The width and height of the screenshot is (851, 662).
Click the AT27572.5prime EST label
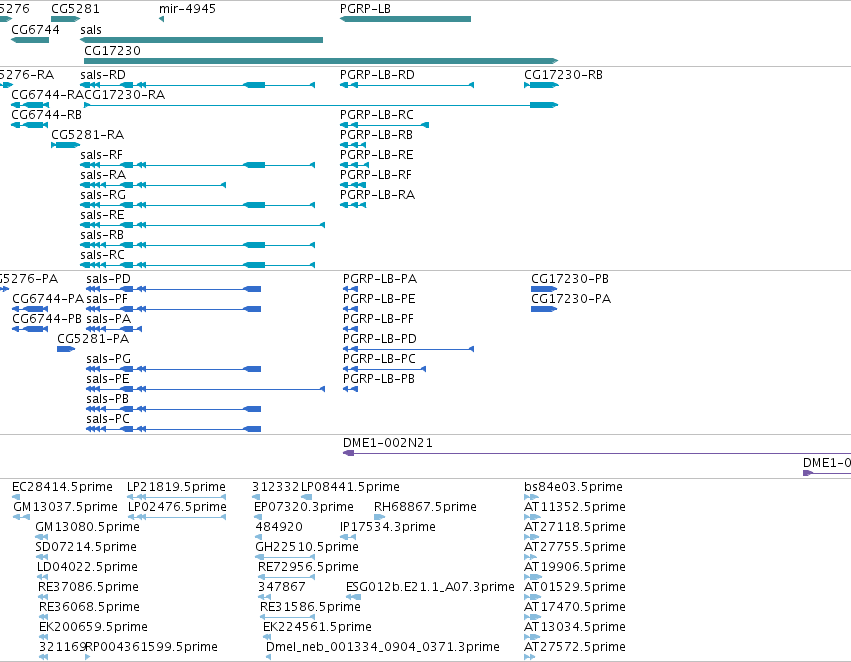pyautogui.click(x=575, y=647)
